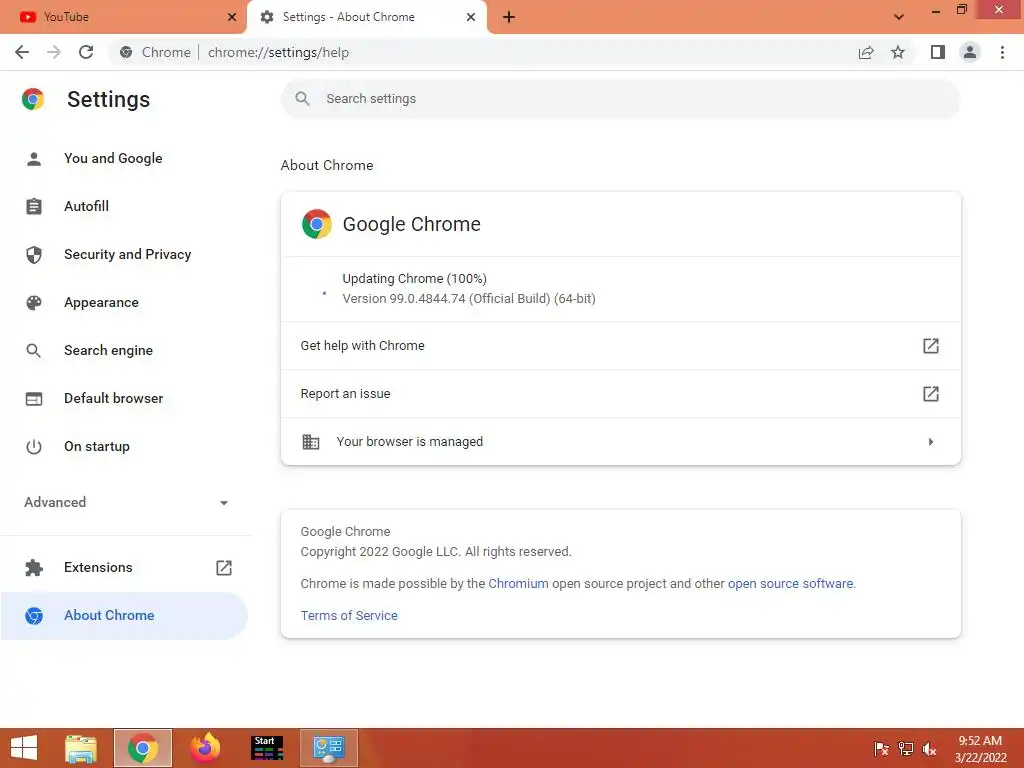Click the address bar URL chrome://settings/help

coord(278,52)
